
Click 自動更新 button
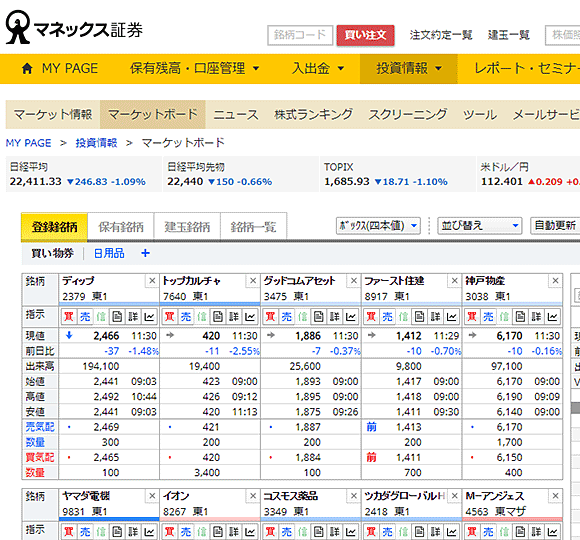pyautogui.click(x=555, y=226)
